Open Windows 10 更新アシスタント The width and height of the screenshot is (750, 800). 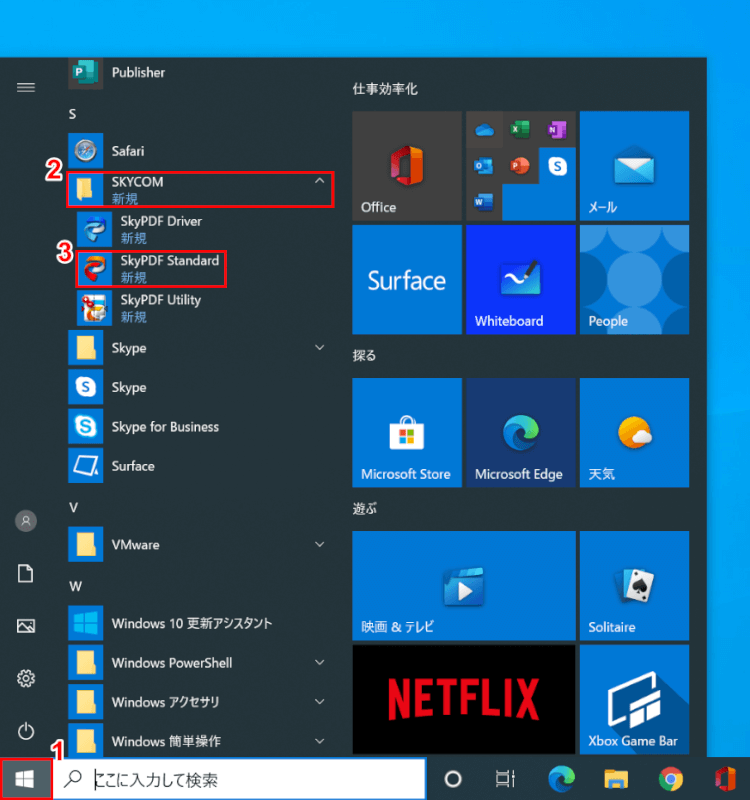click(199, 623)
